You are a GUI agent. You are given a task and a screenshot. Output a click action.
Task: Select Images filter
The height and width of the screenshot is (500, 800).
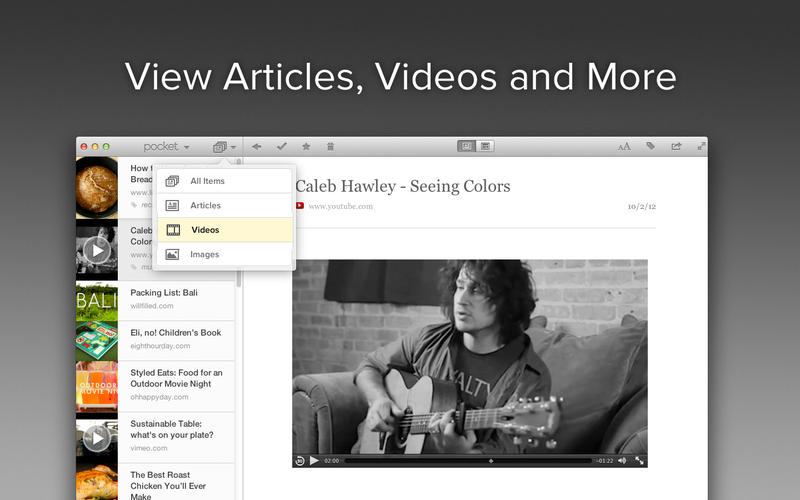coord(225,254)
